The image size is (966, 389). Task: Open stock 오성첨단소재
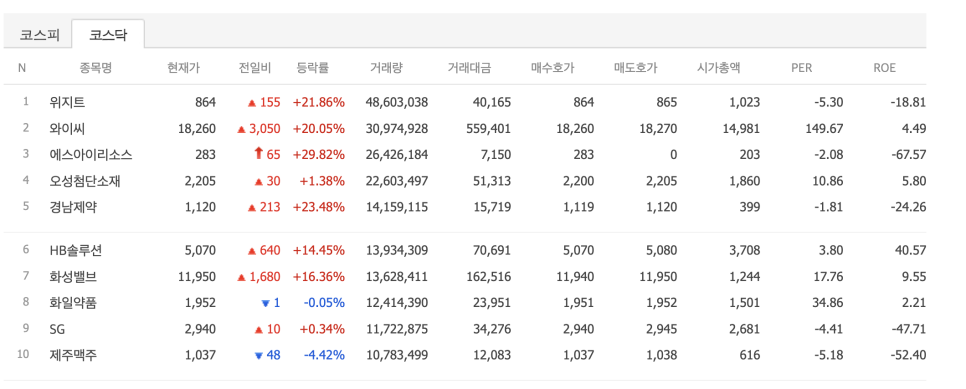pyautogui.click(x=84, y=181)
